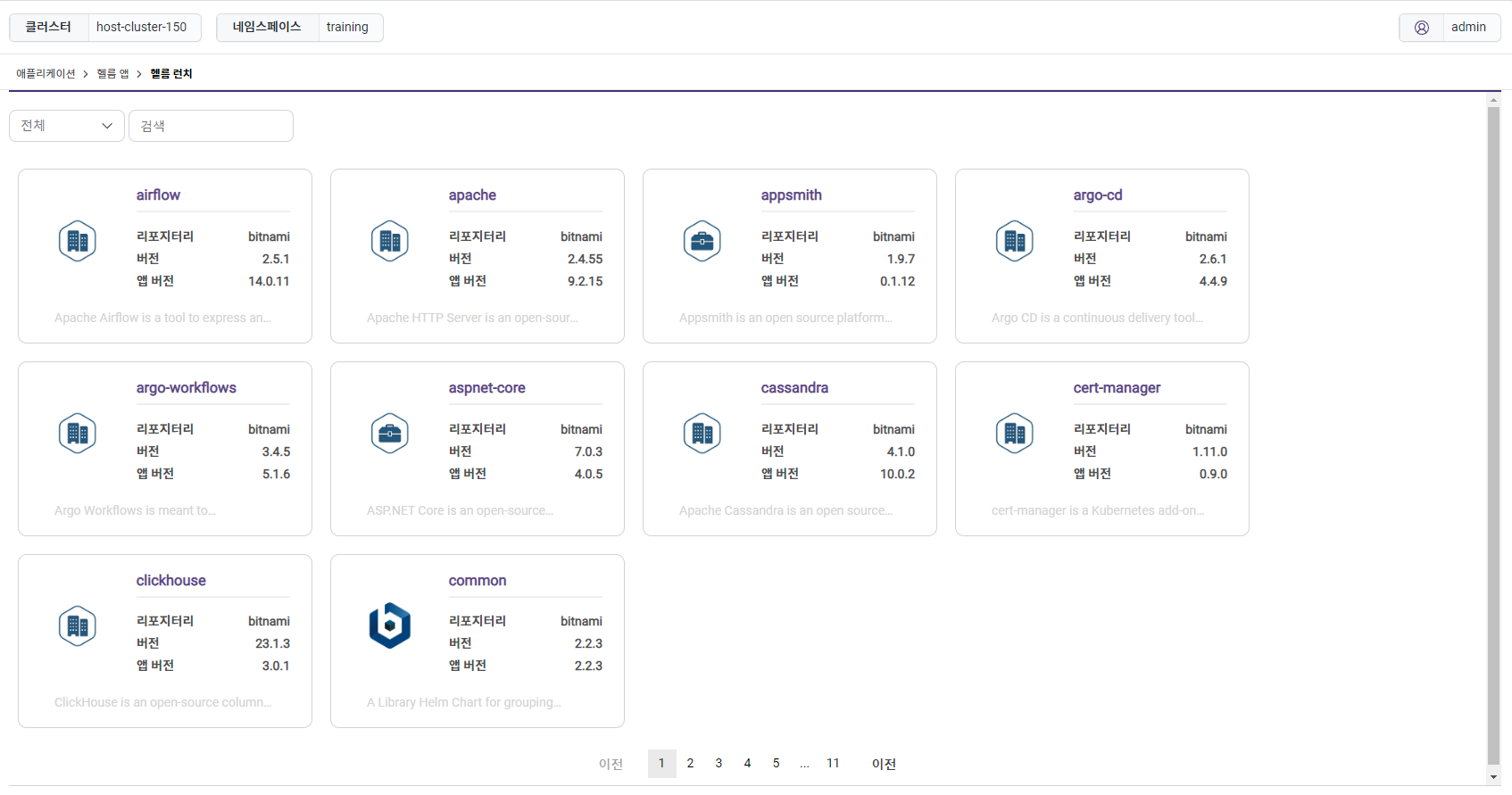1512x795 pixels.
Task: Click the apache chart icon
Action: pos(390,241)
